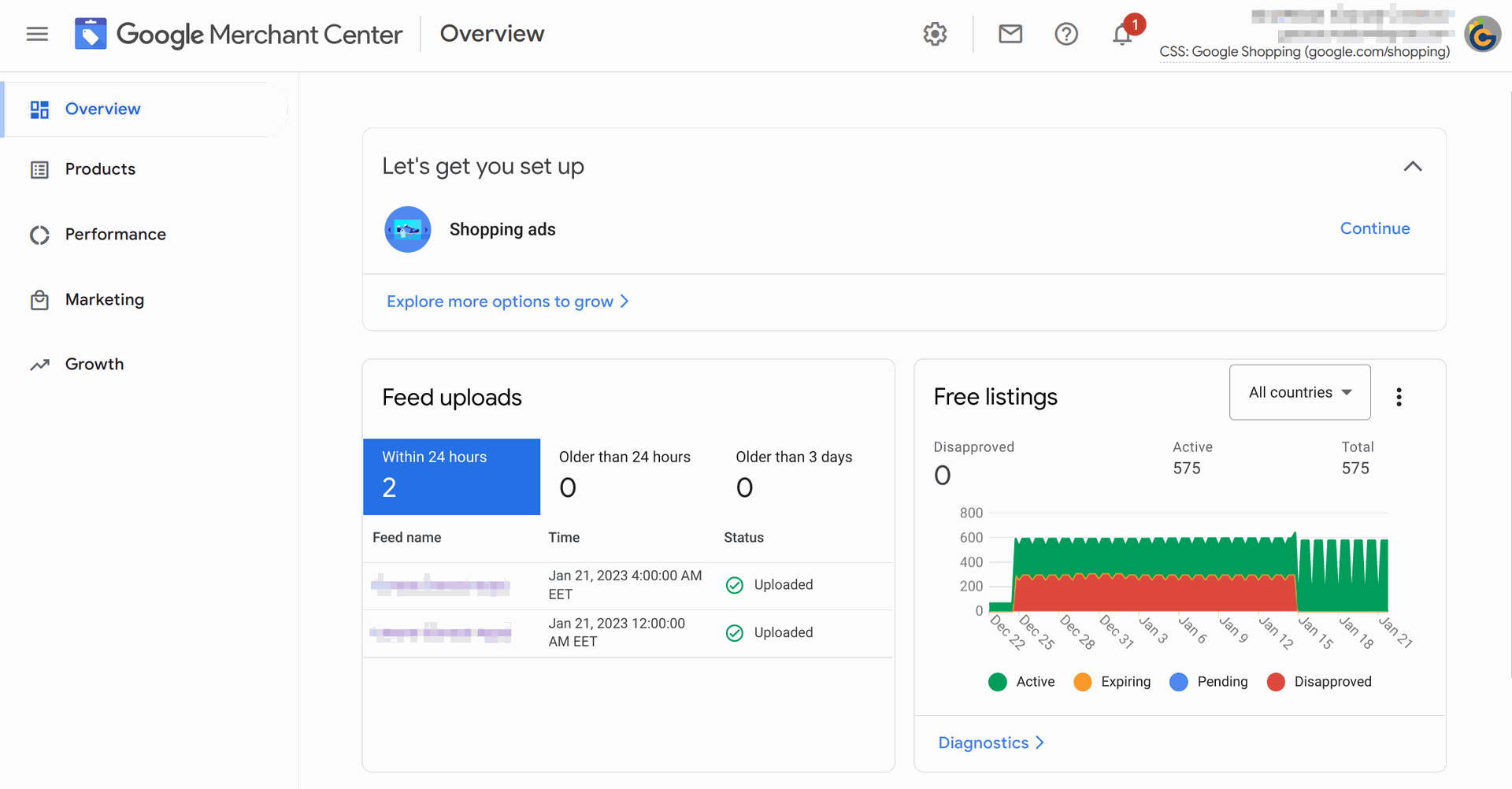Viewport: 1512px width, 789px height.
Task: Click the Products list icon in sidebar
Action: pyautogui.click(x=39, y=169)
